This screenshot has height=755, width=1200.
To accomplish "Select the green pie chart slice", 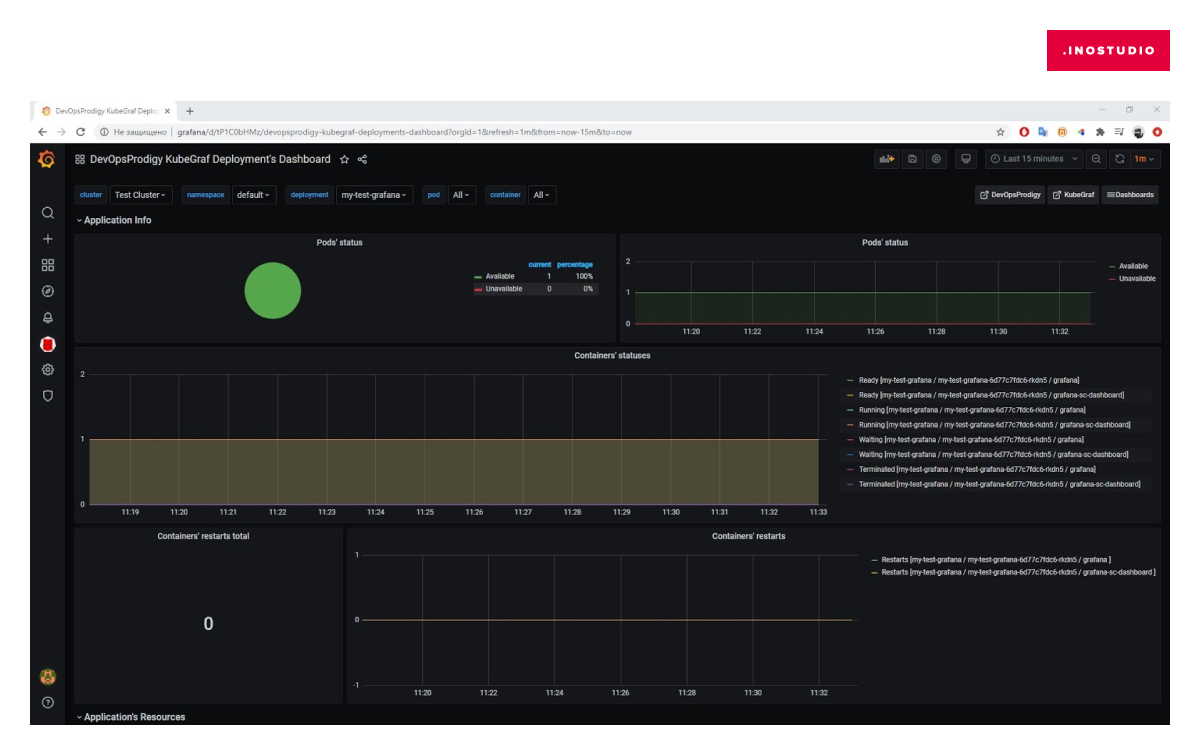I will [273, 291].
